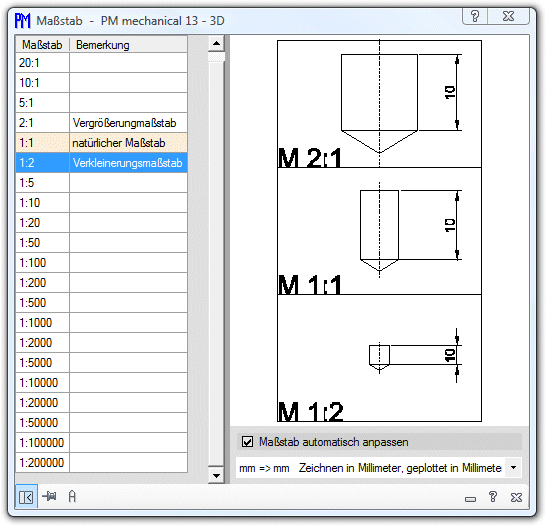Click the Maßstab column header

tap(42, 45)
